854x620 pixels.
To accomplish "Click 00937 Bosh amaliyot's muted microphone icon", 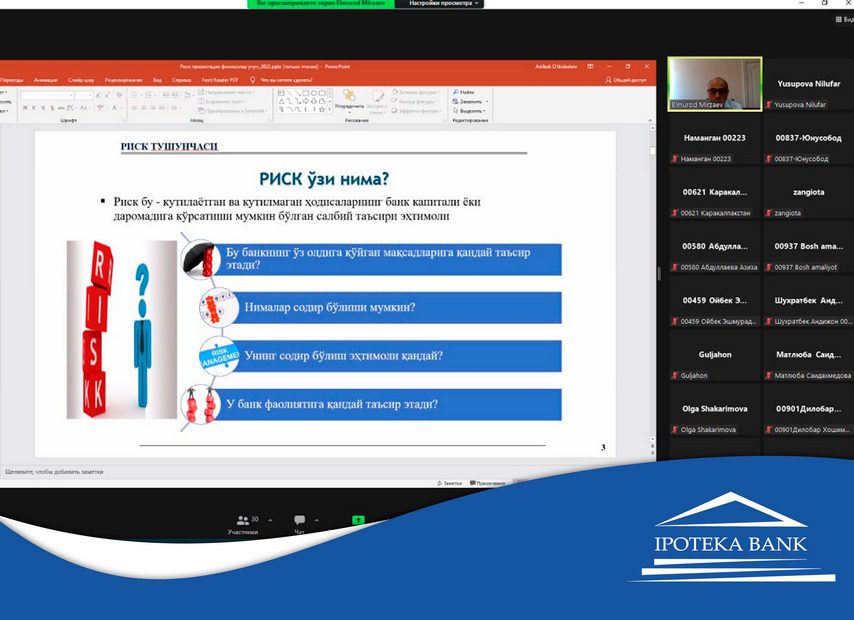I will [x=768, y=267].
